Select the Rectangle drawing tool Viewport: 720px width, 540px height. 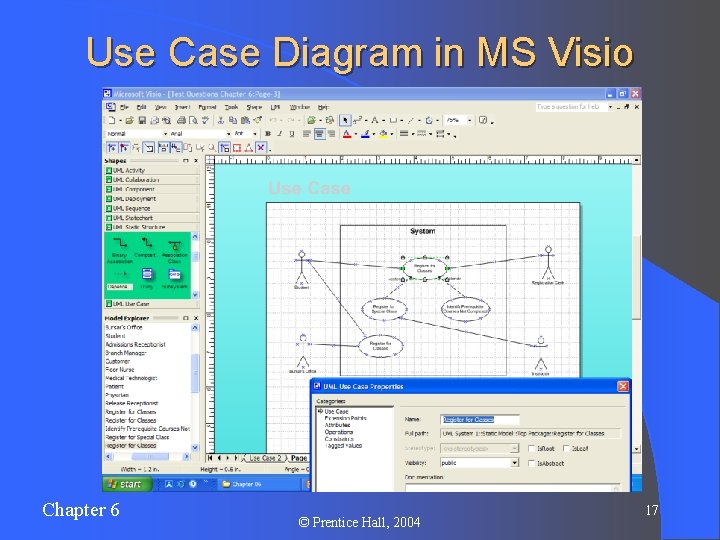393,120
